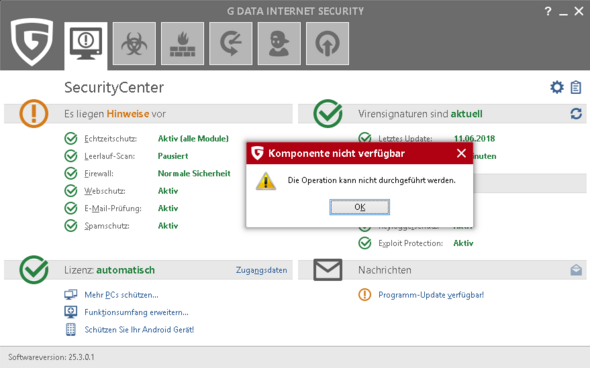Viewport: 590px width, 368px height.
Task: Click the Echtzeitschutz status entry
Action: point(110,139)
